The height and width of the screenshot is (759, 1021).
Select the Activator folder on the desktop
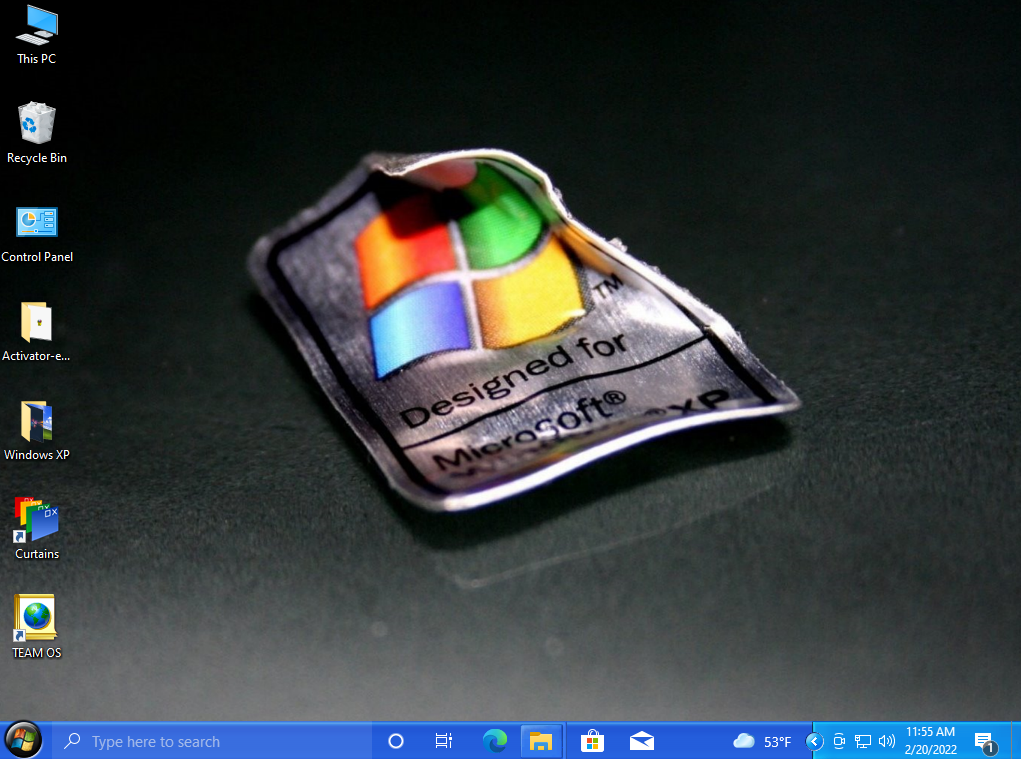[36, 332]
